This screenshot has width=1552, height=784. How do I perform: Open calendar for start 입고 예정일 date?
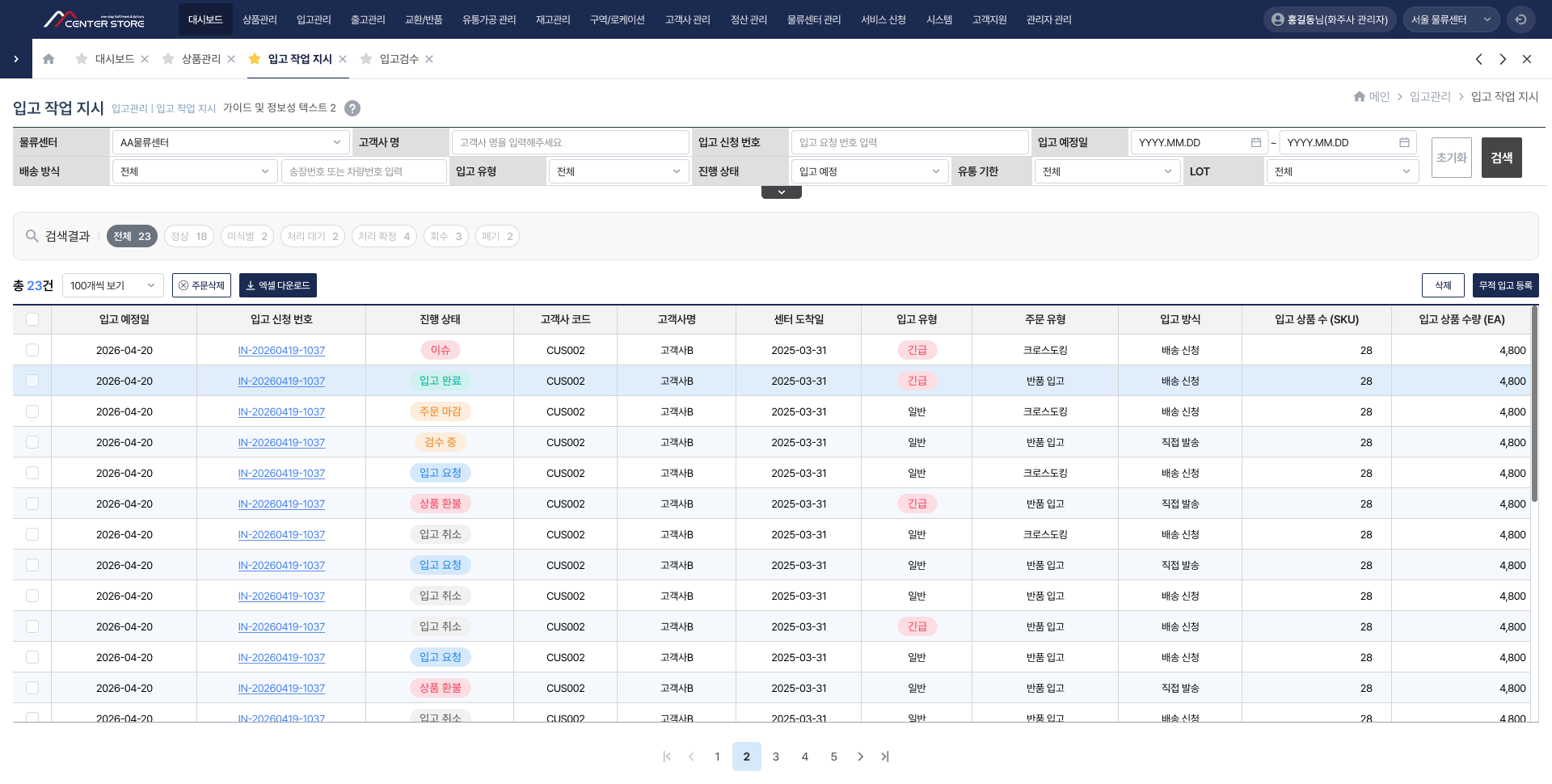(1255, 142)
